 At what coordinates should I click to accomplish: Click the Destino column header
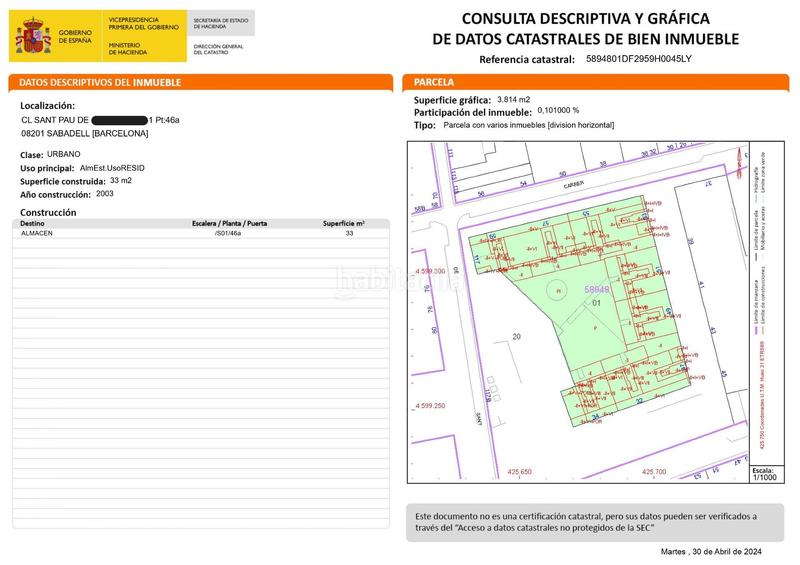33,224
